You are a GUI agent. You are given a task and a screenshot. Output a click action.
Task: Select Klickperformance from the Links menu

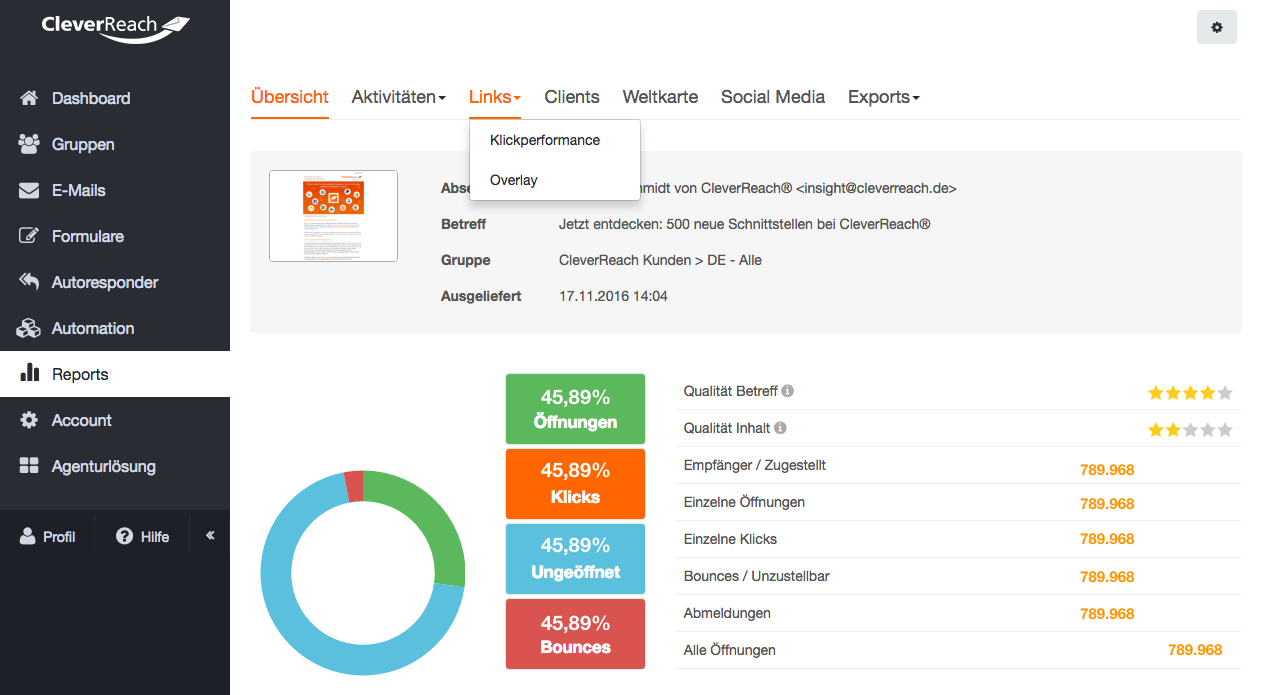pos(555,140)
